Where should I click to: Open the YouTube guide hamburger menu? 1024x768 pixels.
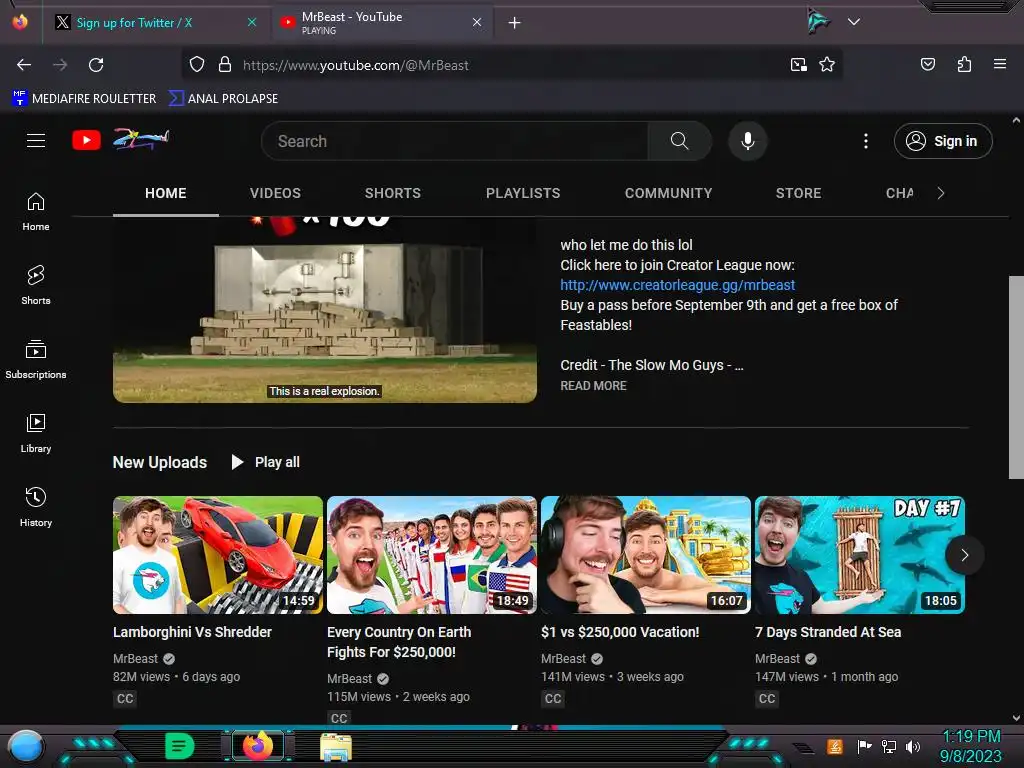point(36,140)
